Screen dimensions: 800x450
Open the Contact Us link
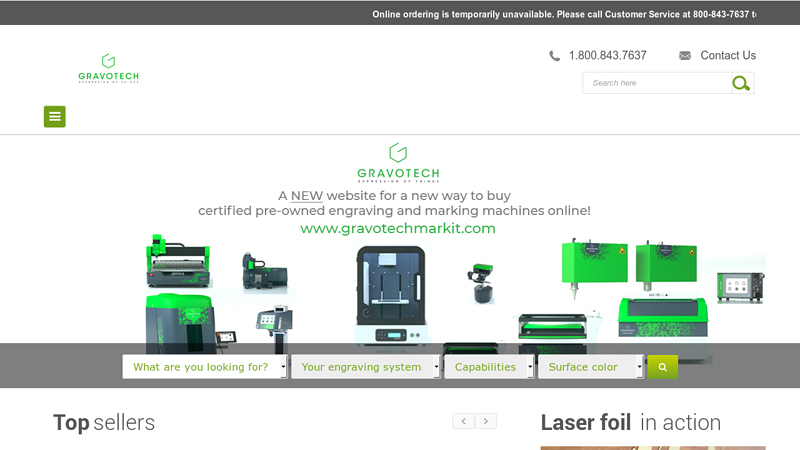click(x=728, y=55)
